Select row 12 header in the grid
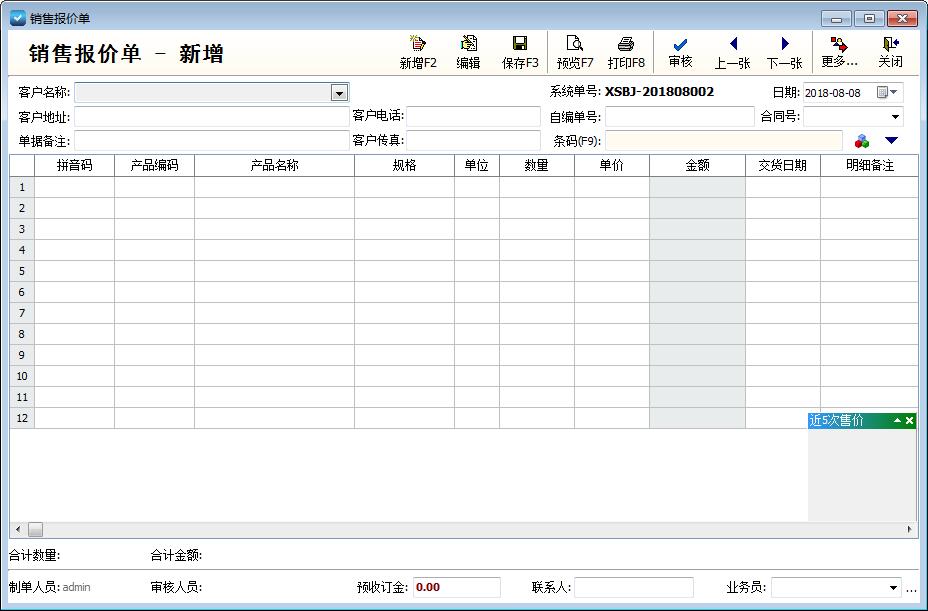928x611 pixels. 22,418
